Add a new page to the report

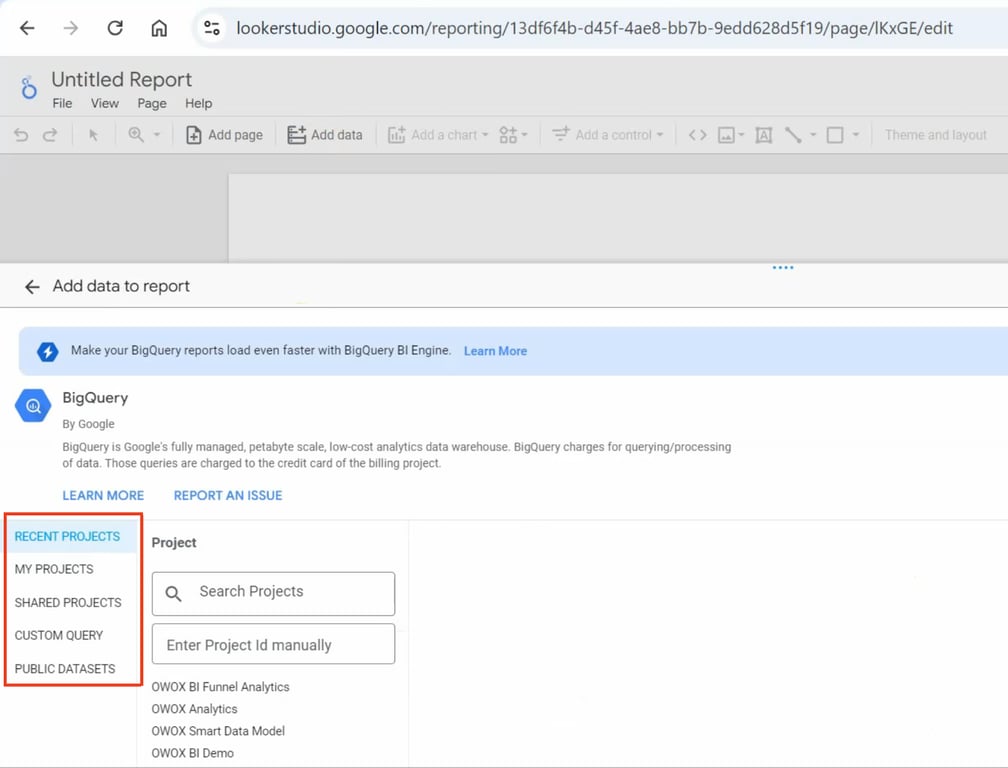tap(224, 135)
